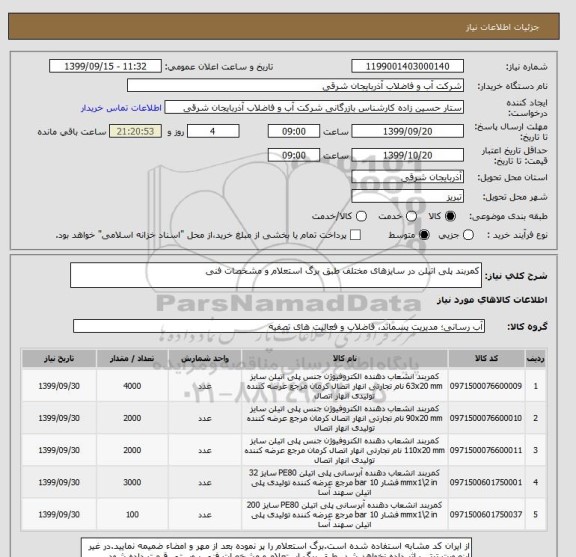Click the PE80 size 200 product name
The height and width of the screenshot is (557, 576).
345,515
